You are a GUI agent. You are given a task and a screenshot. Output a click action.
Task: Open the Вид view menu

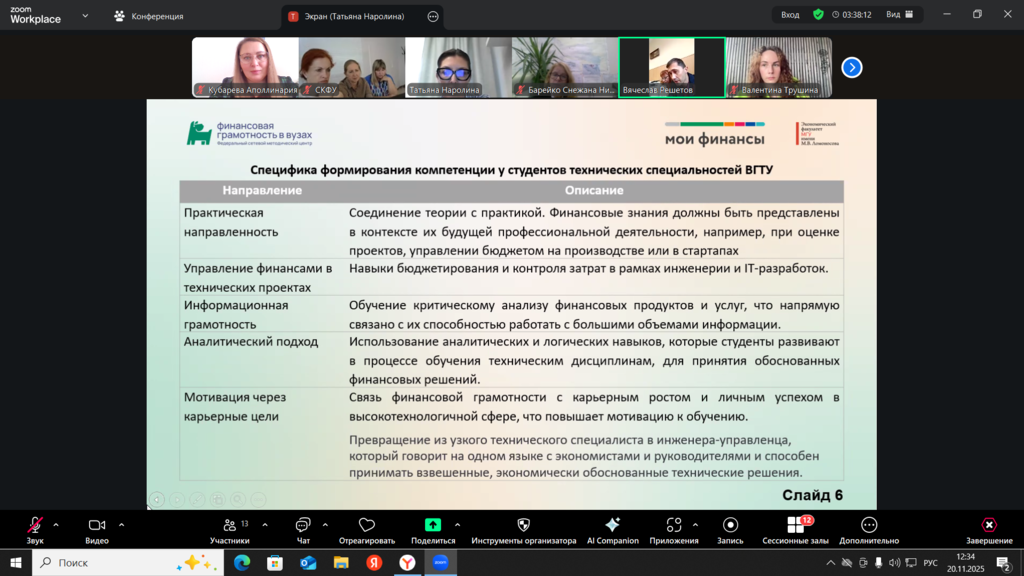coord(899,15)
